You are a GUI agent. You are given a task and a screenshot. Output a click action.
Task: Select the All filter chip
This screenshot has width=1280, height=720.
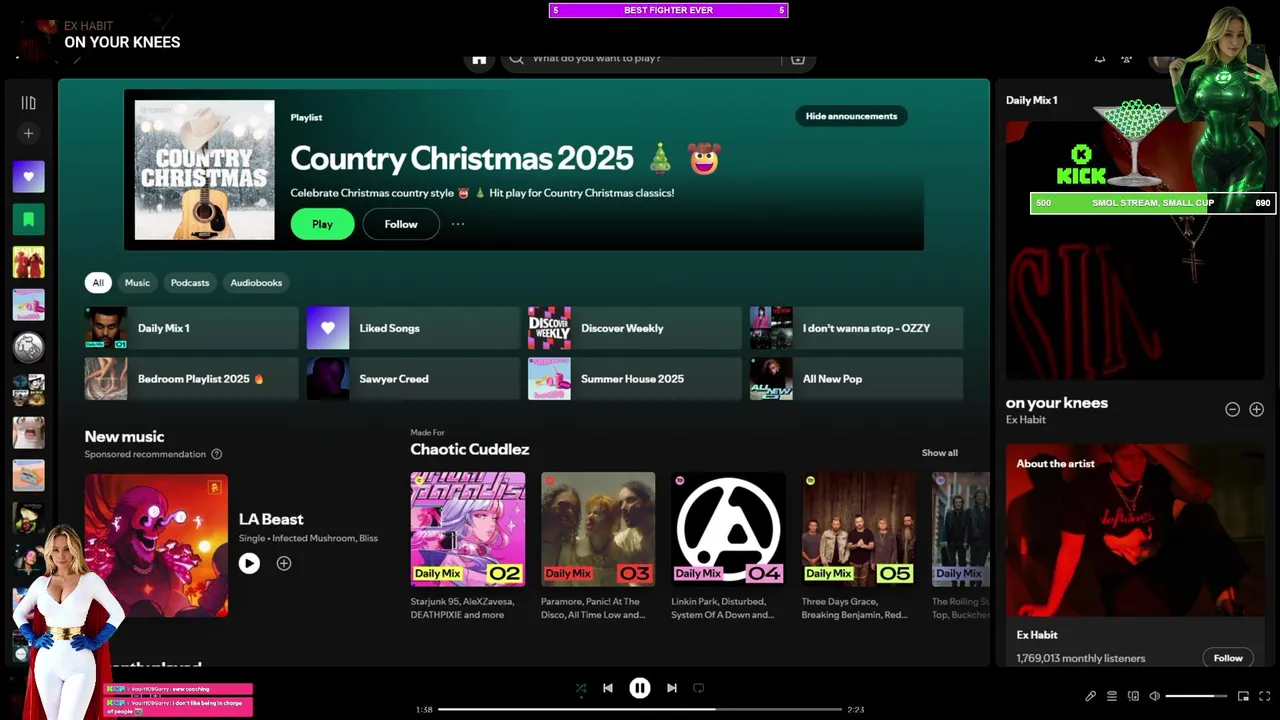98,283
